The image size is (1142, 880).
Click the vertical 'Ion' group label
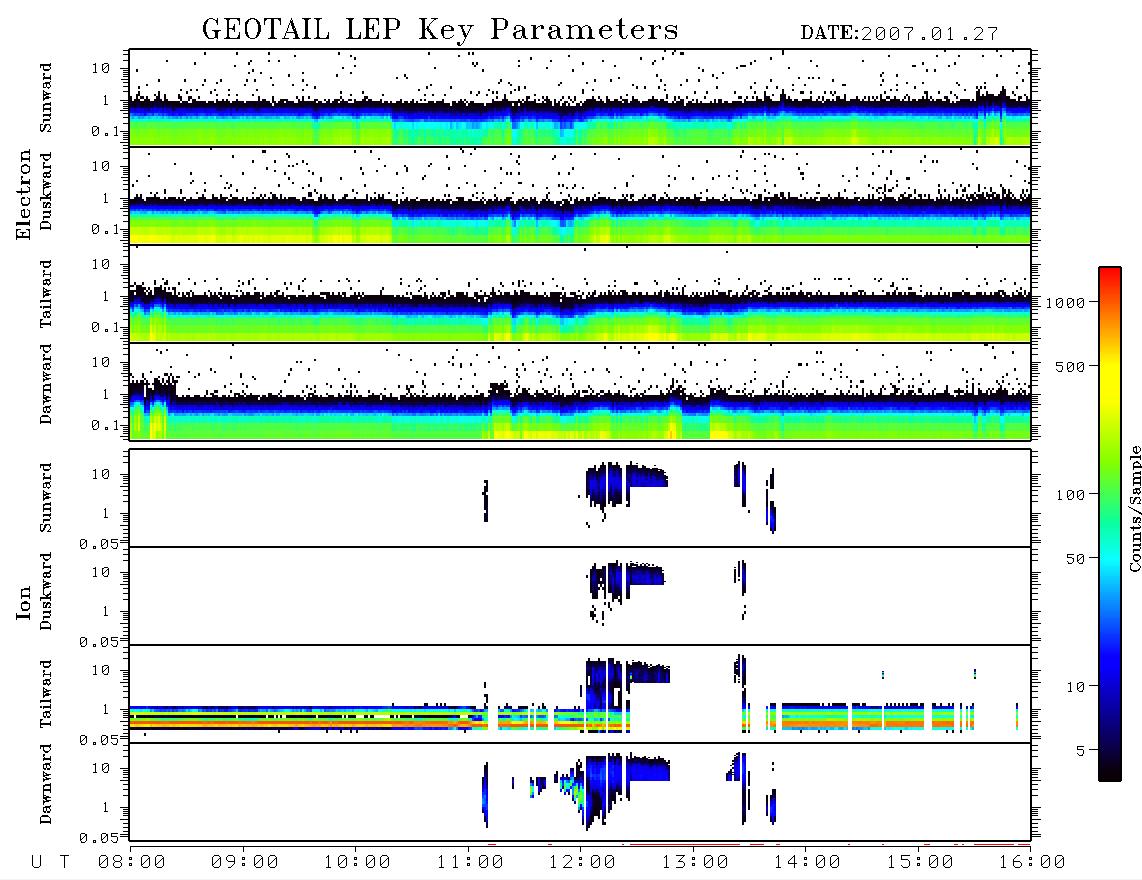coord(23,602)
